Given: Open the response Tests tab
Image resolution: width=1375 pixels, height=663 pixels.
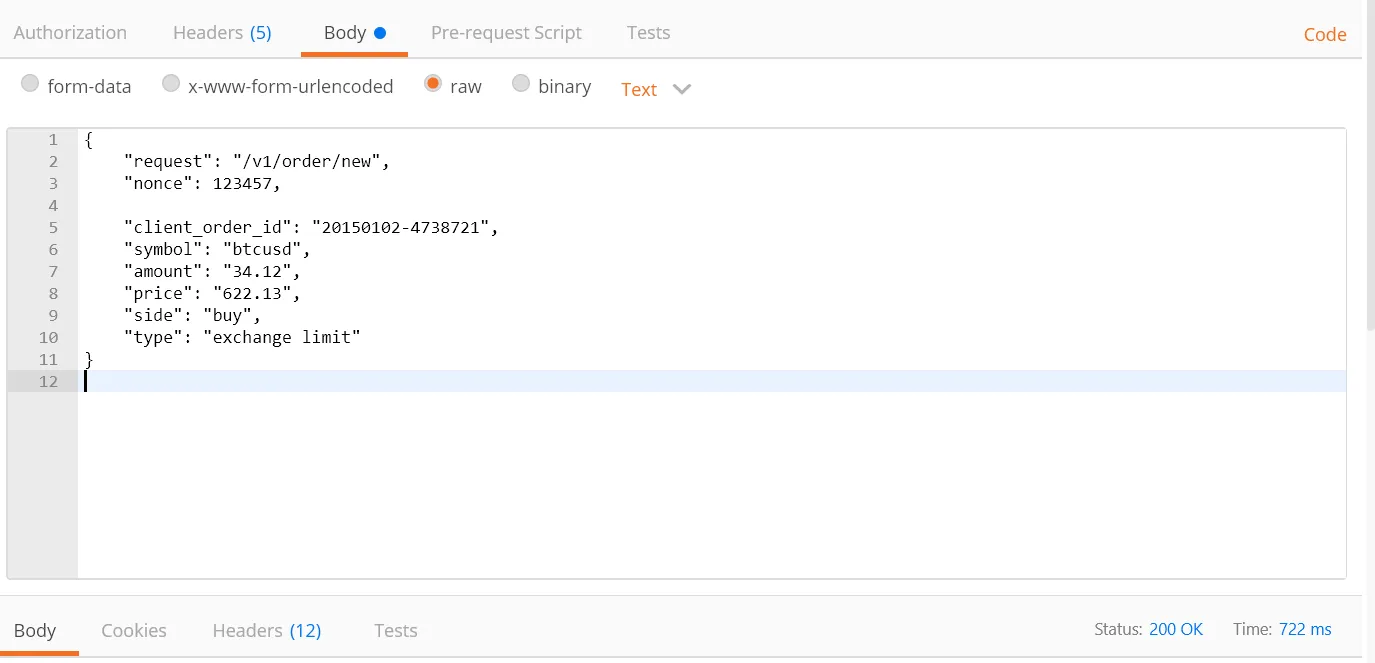Looking at the screenshot, I should [x=396, y=631].
